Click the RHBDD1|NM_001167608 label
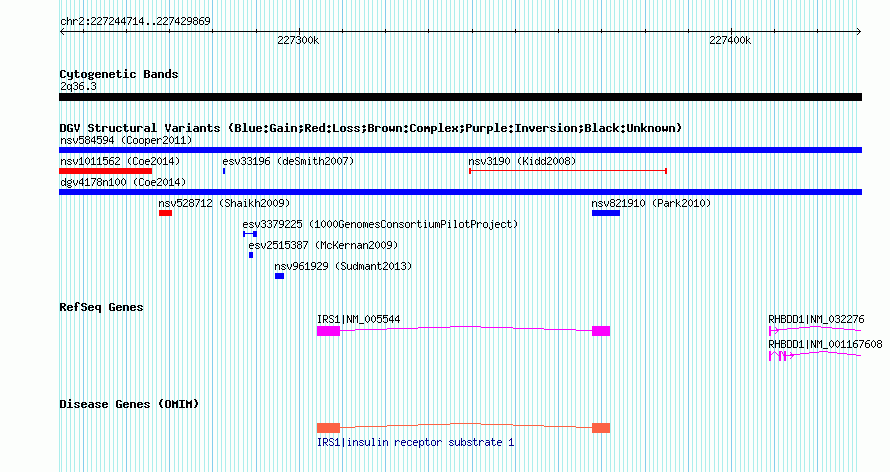890x472 pixels. [825, 344]
